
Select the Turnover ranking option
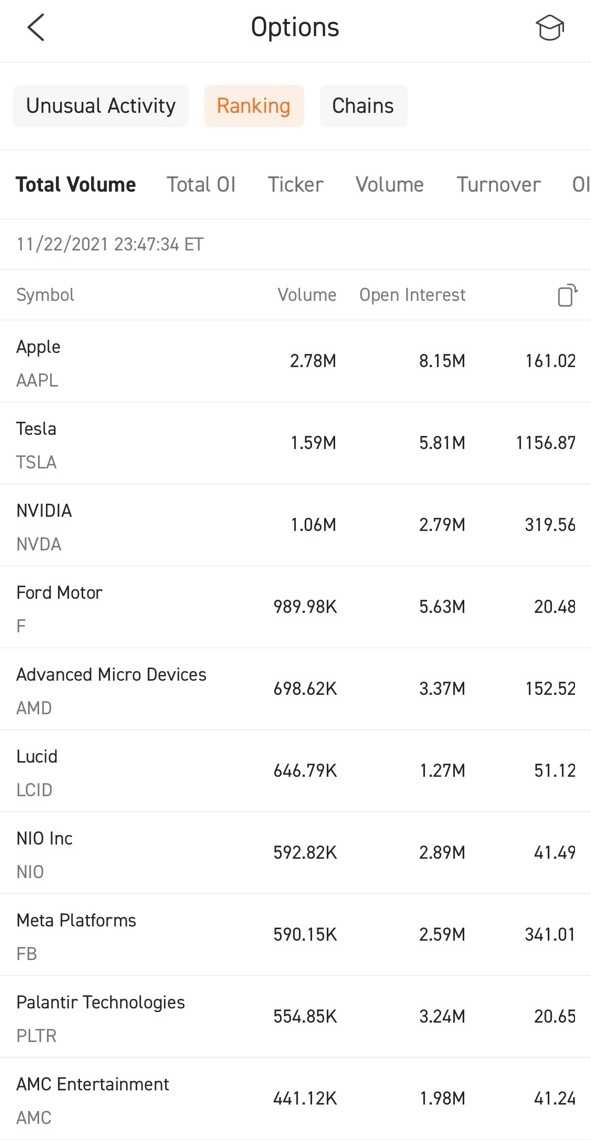(499, 185)
